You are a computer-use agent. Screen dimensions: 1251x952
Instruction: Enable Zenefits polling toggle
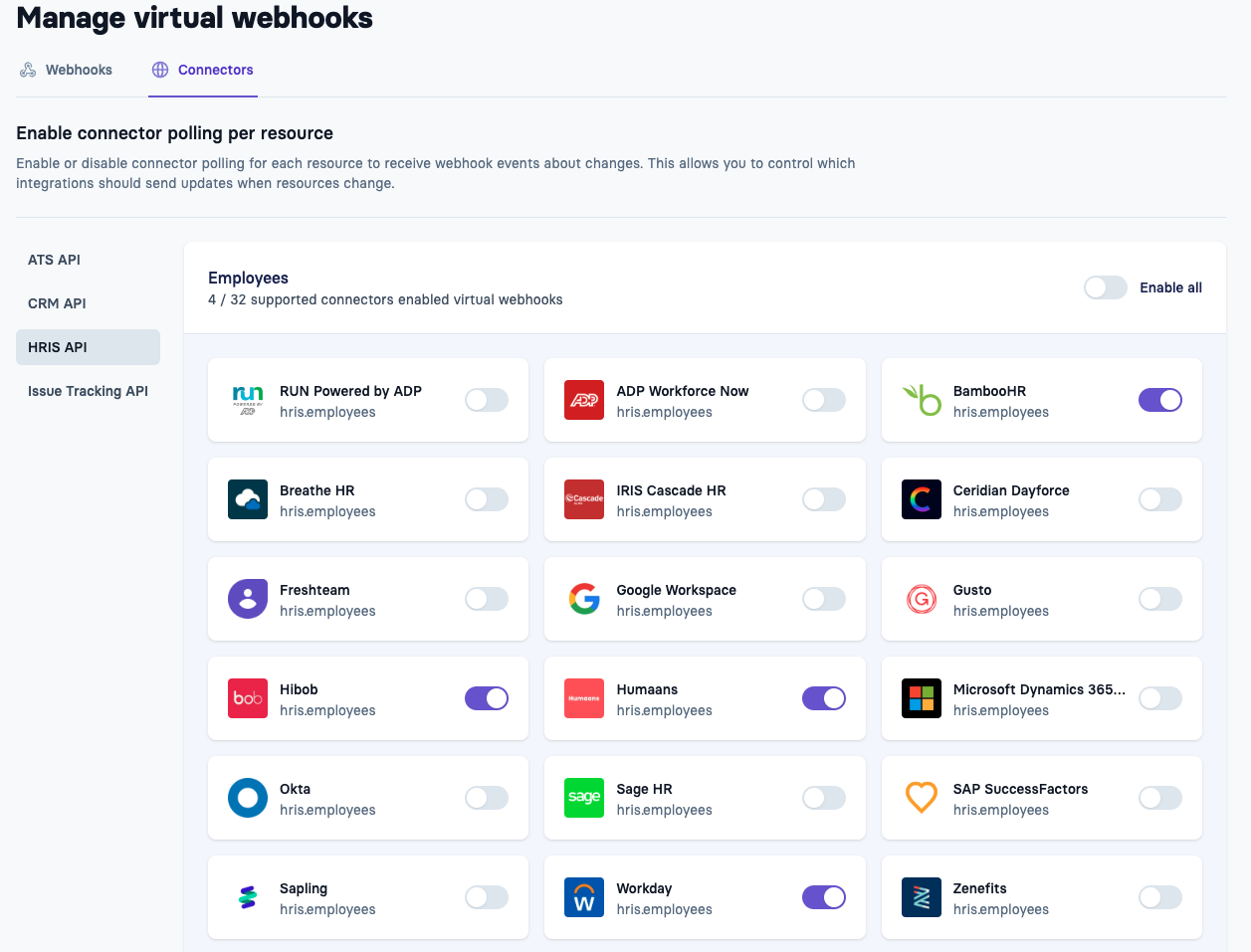coord(1160,897)
